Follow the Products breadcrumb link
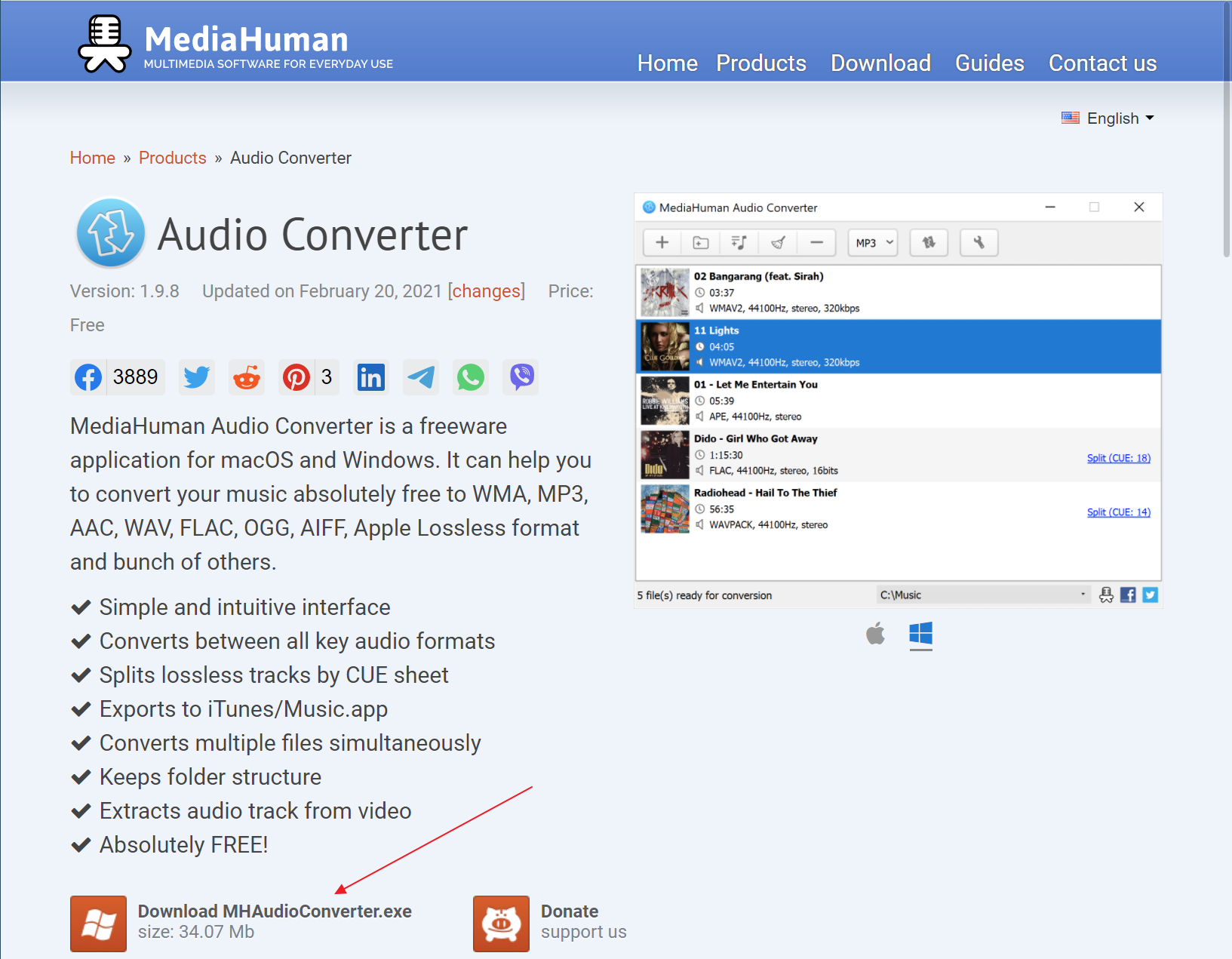1232x959 pixels. pos(173,158)
